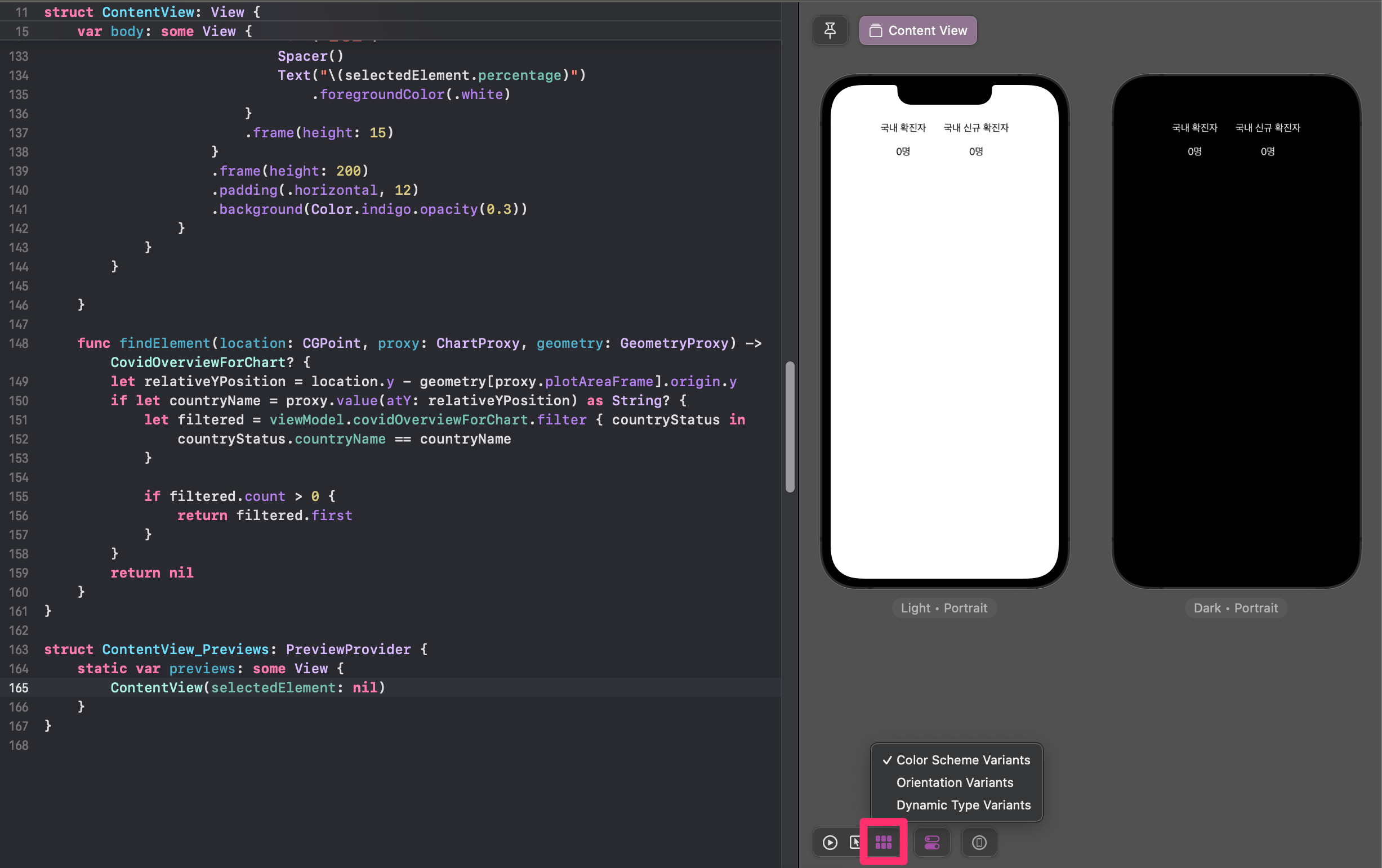The height and width of the screenshot is (868, 1382).
Task: Select the Dark Portrait iPhone preview
Action: coord(1236,332)
